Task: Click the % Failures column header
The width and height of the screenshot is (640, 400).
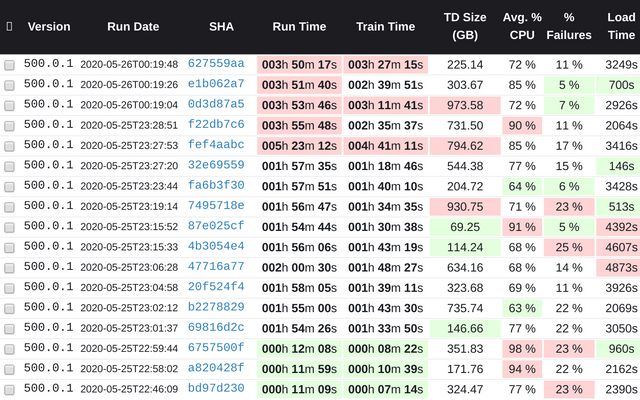Action: click(569, 27)
